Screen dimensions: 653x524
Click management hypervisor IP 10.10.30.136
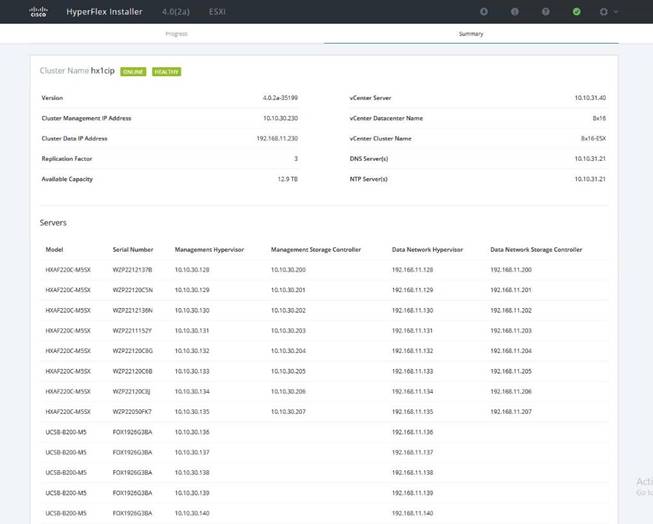coord(192,432)
